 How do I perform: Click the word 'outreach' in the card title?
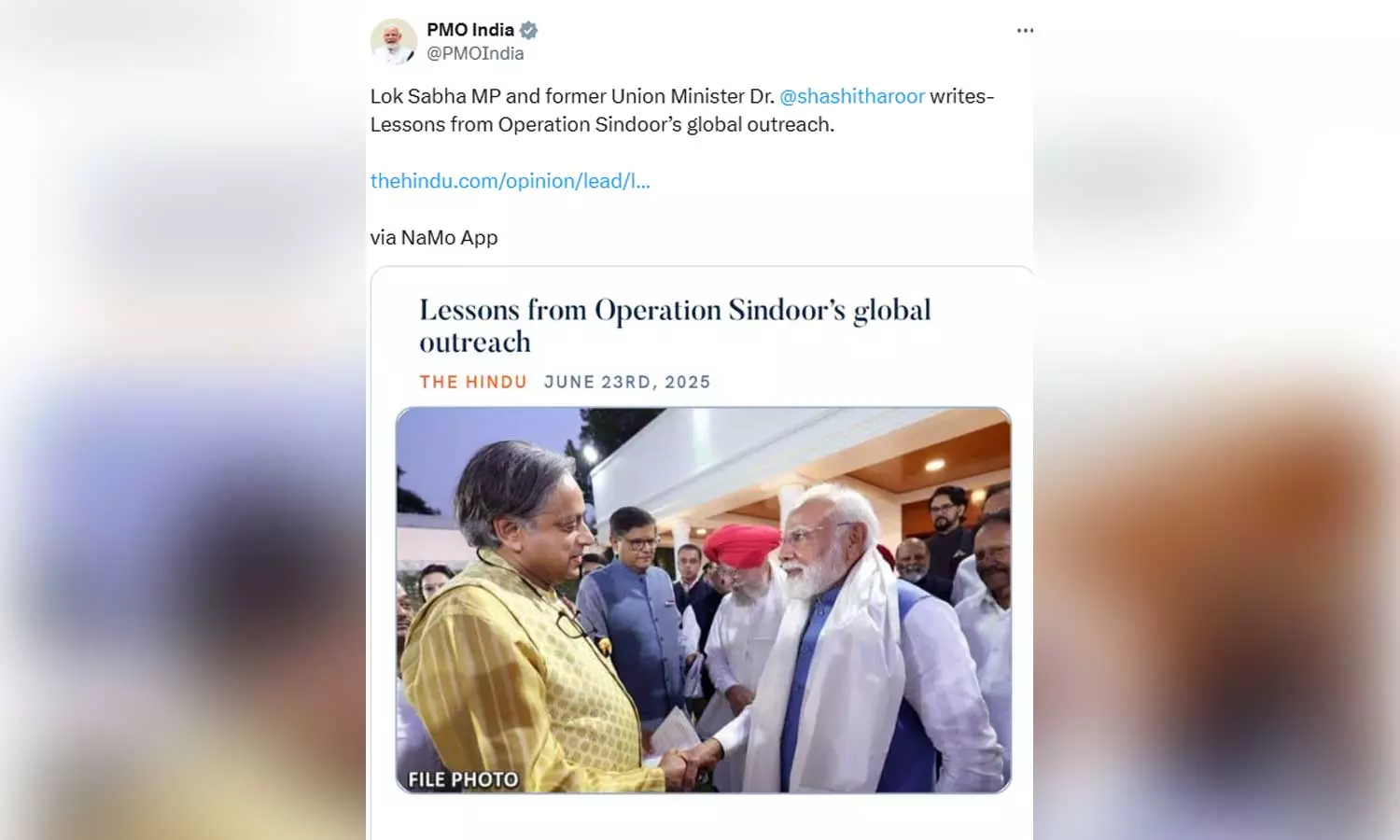[x=475, y=343]
